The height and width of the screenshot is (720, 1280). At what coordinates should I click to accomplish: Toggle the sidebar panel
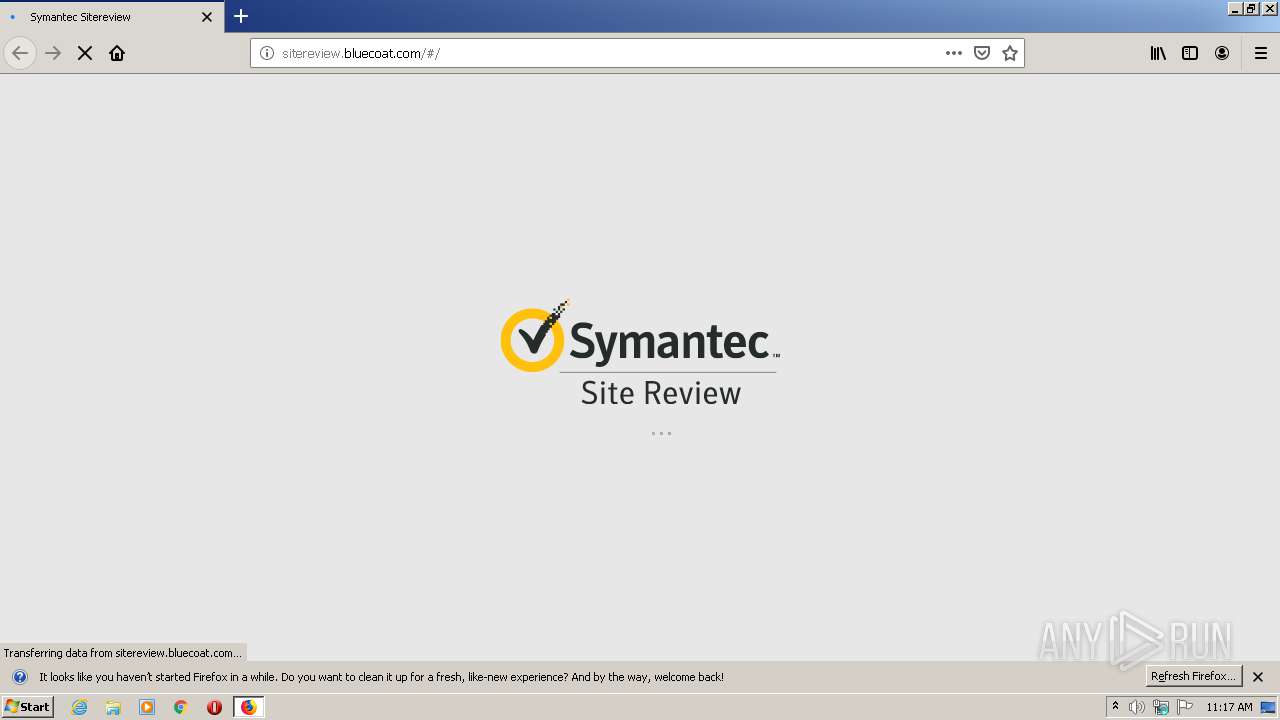tap(1190, 53)
